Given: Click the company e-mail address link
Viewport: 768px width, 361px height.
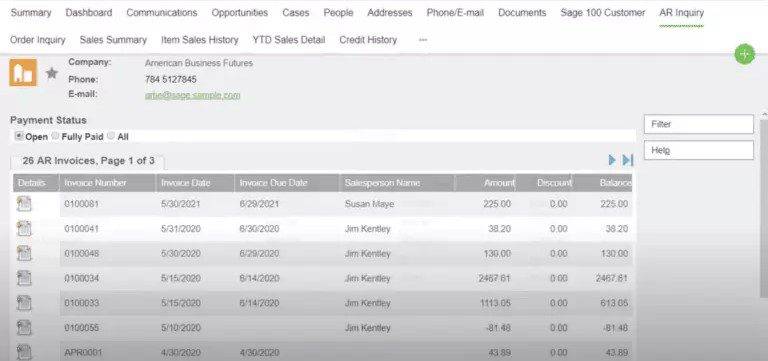Looking at the screenshot, I should 192,96.
